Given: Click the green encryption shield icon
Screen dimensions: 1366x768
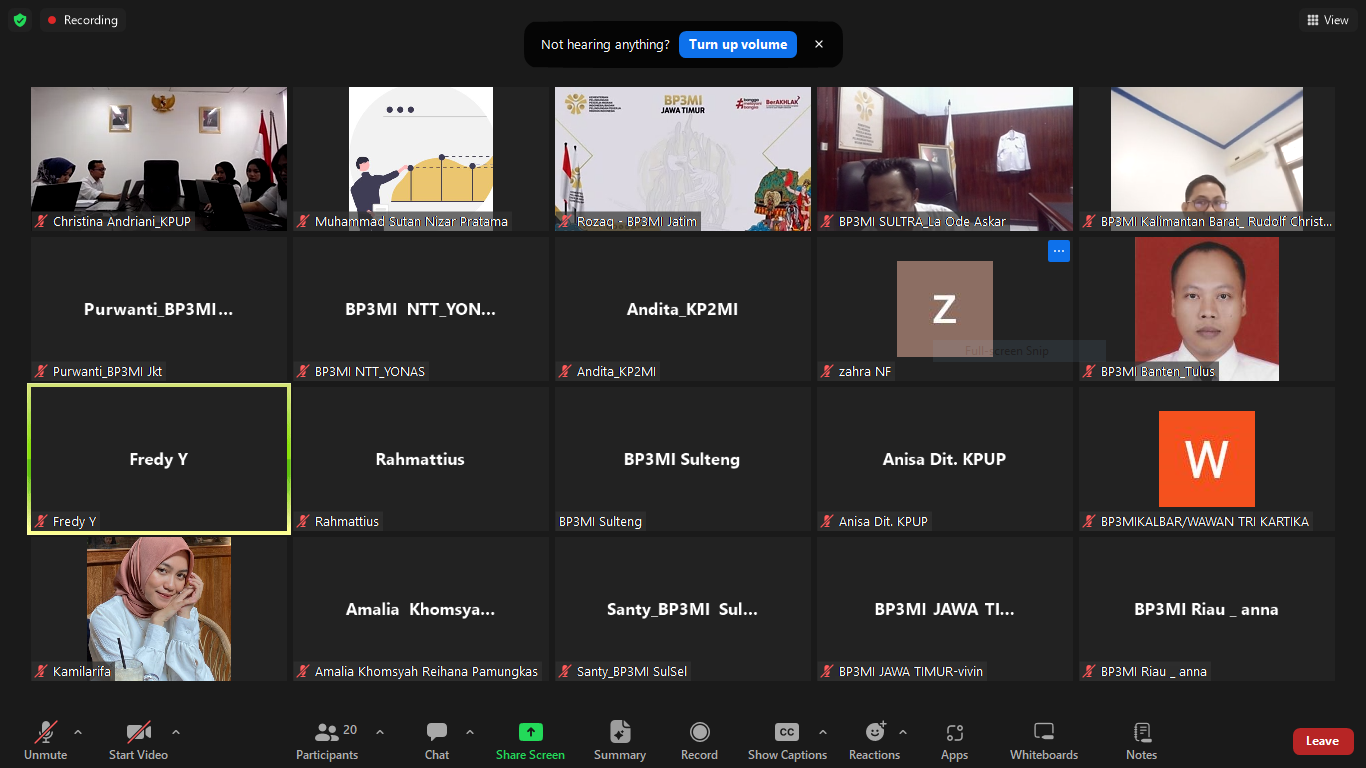Looking at the screenshot, I should [20, 20].
